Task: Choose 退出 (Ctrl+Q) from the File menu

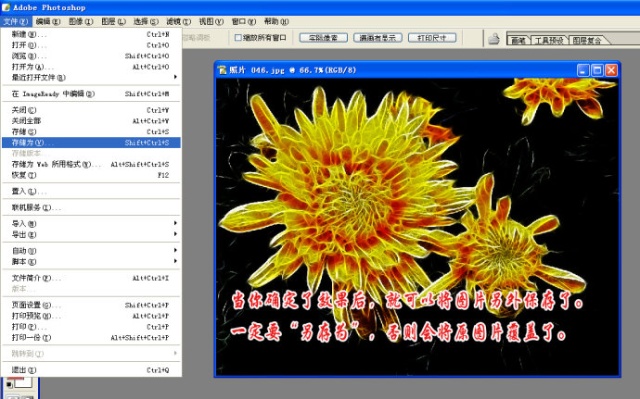Action: click(91, 370)
